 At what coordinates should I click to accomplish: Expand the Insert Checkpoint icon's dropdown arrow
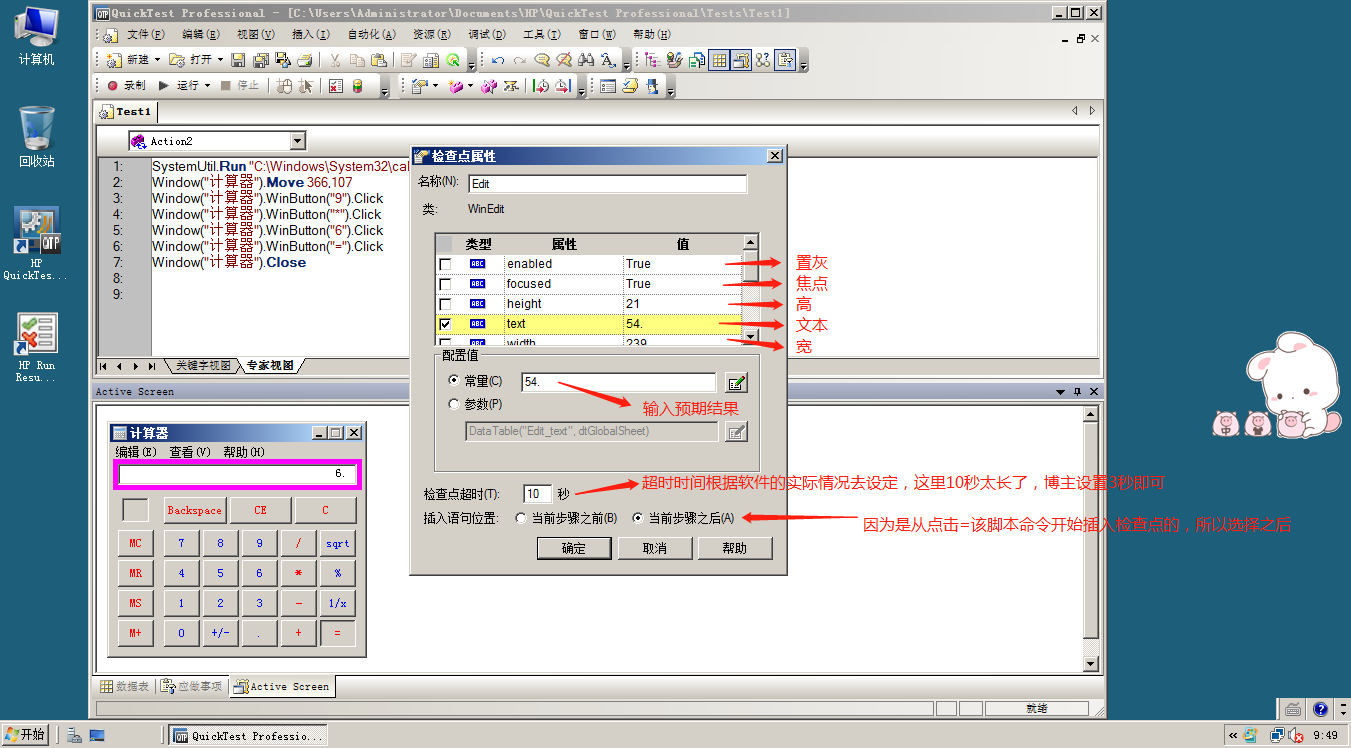coord(435,85)
